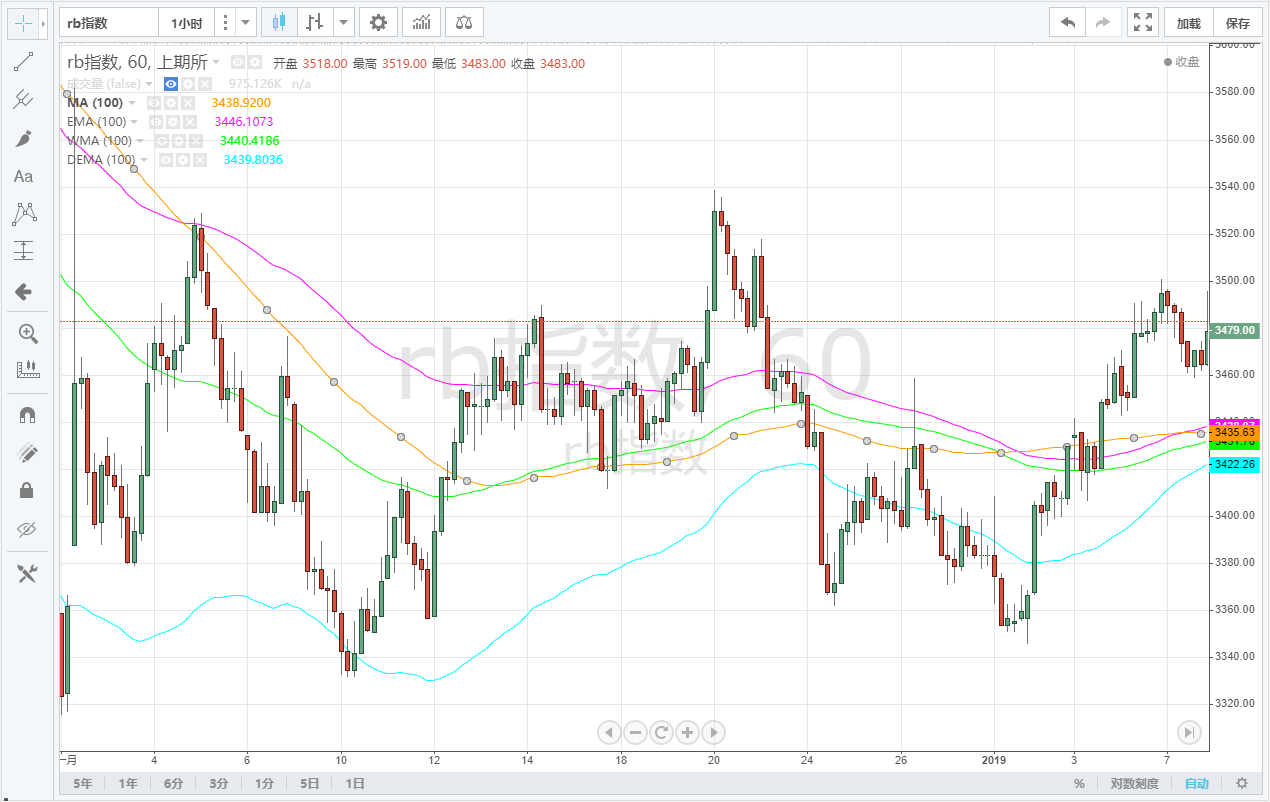Toggle hide all drawing tools

28,528
